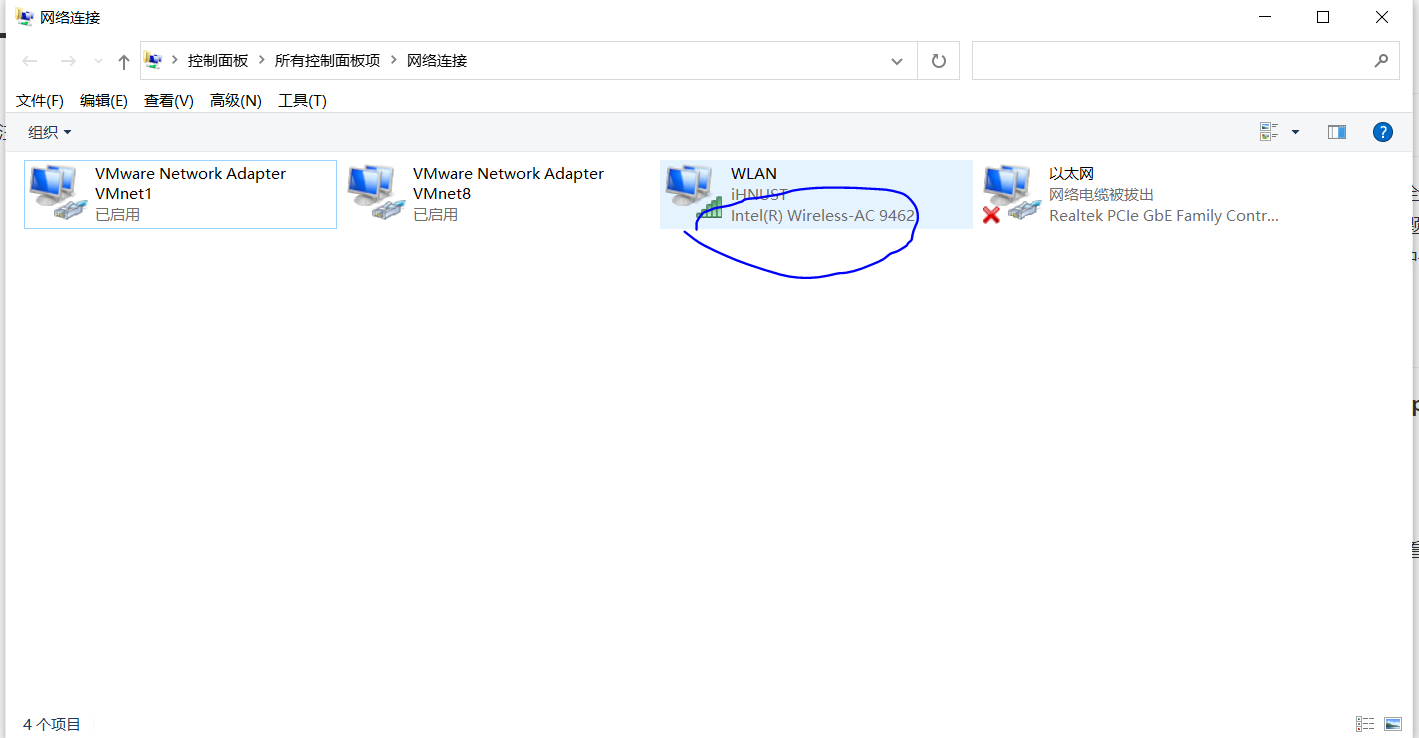This screenshot has width=1419, height=738.
Task: Open the 组织 dropdown menu
Action: point(50,132)
